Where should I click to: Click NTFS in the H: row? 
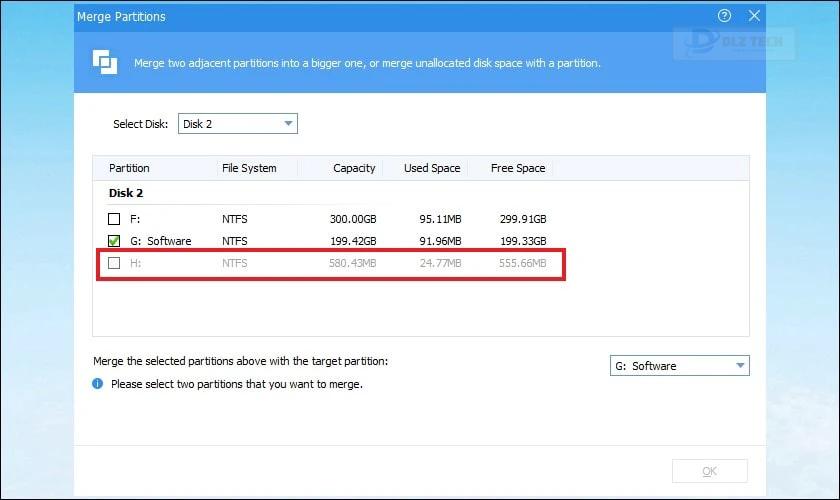click(235, 263)
